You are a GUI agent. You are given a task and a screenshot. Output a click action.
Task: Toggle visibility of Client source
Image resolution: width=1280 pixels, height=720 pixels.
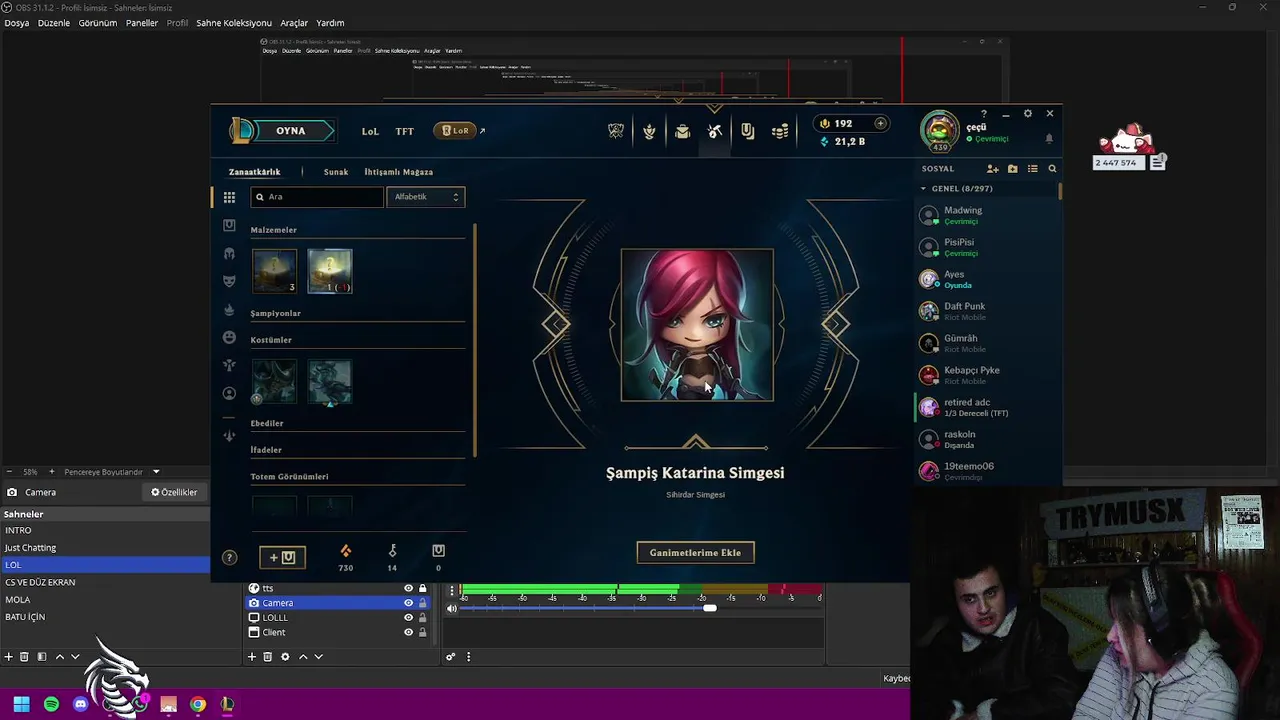pyautogui.click(x=408, y=633)
